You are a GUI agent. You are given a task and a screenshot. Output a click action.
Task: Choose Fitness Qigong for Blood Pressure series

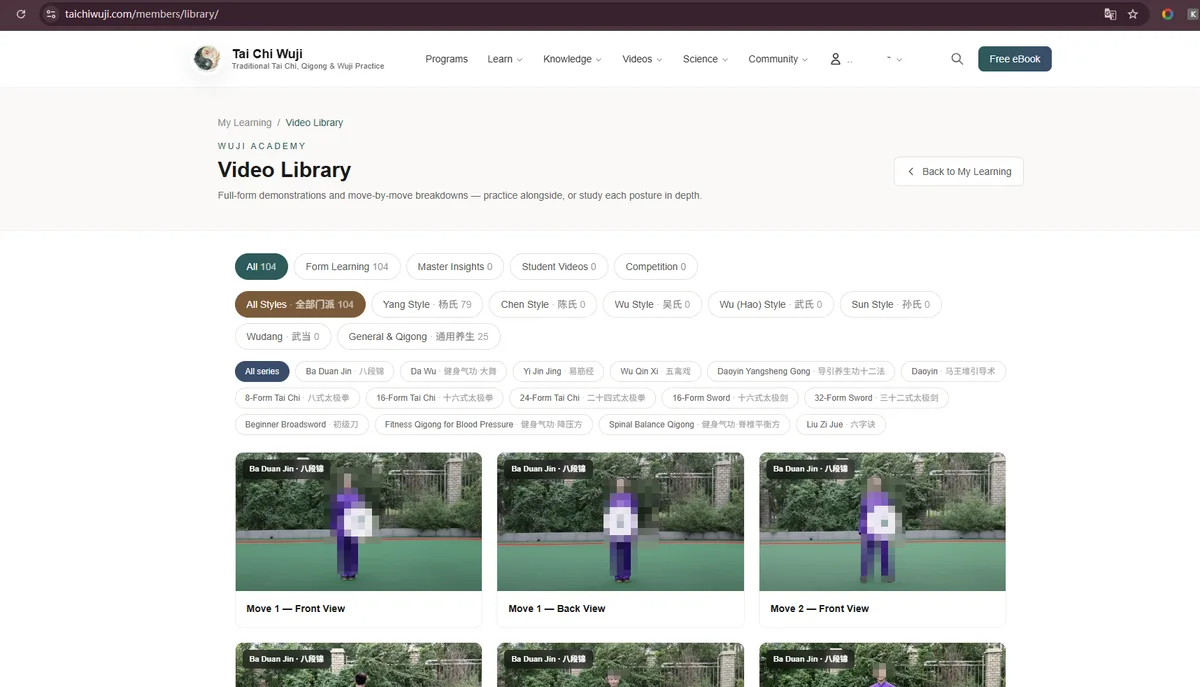coord(484,424)
